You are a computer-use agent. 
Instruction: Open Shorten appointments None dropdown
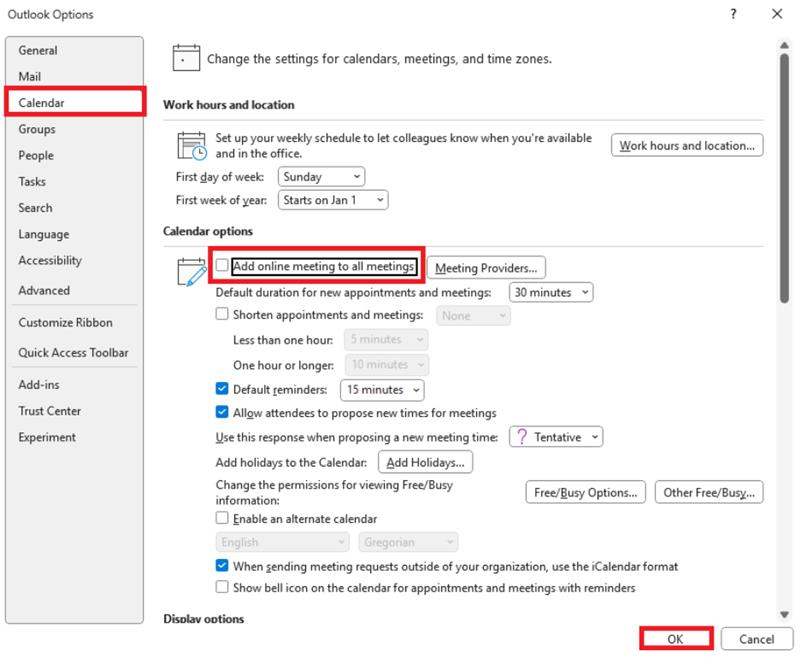point(473,316)
